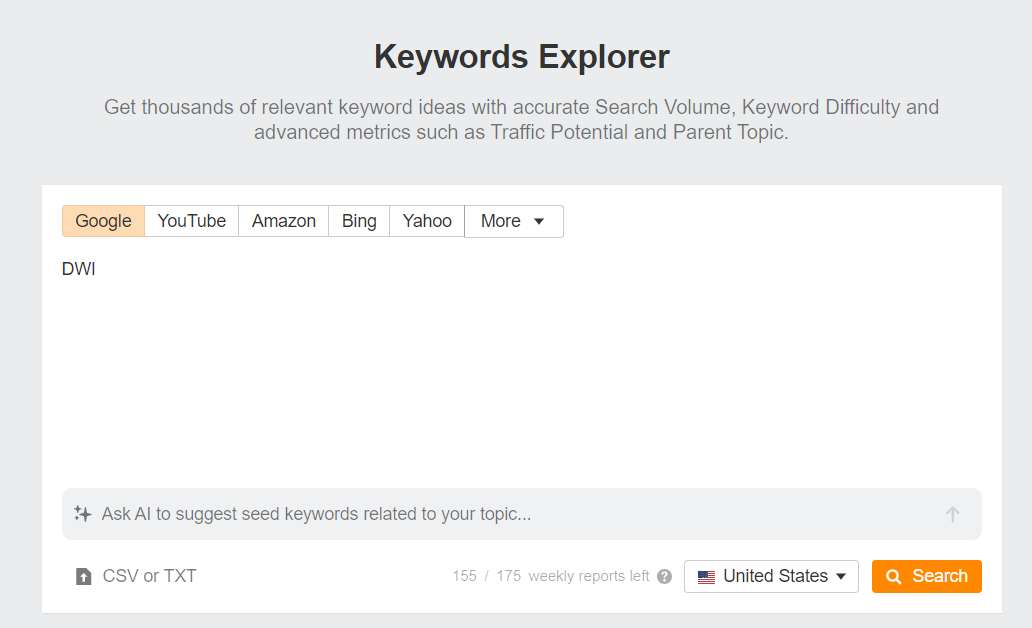
Task: Choose the Bing search engine tab
Action: 359,221
